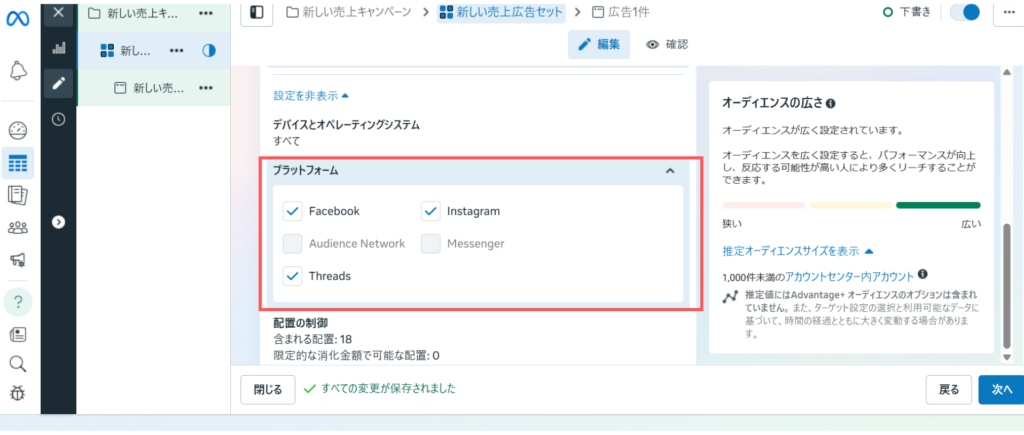This screenshot has height=435, width=1024.
Task: Toggle the draft status switch
Action: pos(964,12)
